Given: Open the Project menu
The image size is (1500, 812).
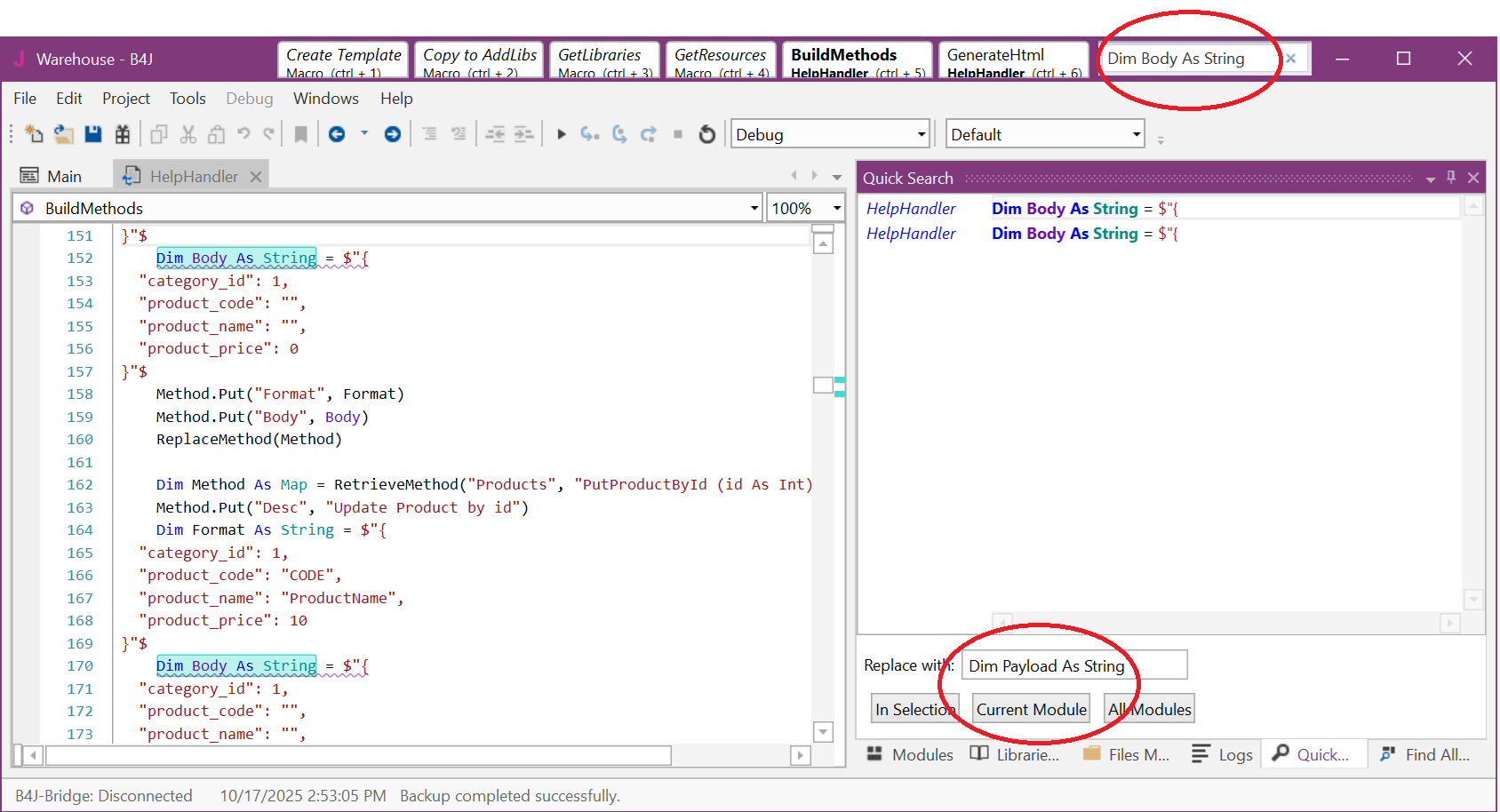Looking at the screenshot, I should [x=125, y=99].
